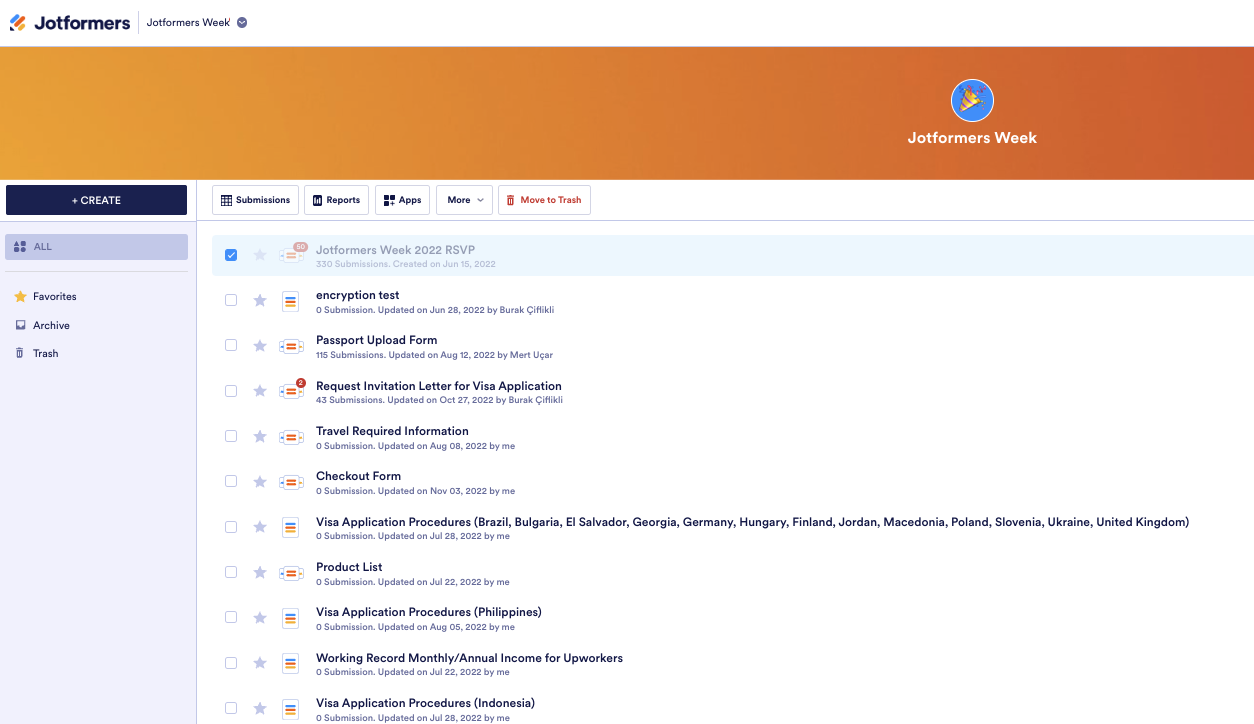Check the encryption test checkbox
Image resolution: width=1254 pixels, height=724 pixels.
[231, 300]
